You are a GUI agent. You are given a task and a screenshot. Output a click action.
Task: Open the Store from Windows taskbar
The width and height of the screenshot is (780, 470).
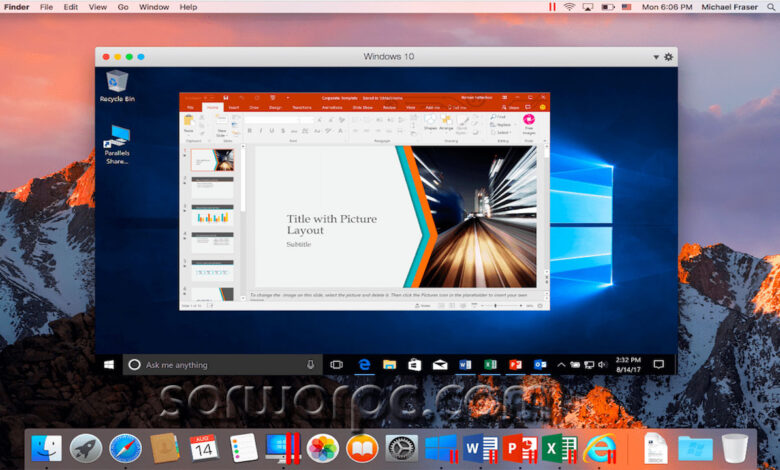tap(414, 365)
